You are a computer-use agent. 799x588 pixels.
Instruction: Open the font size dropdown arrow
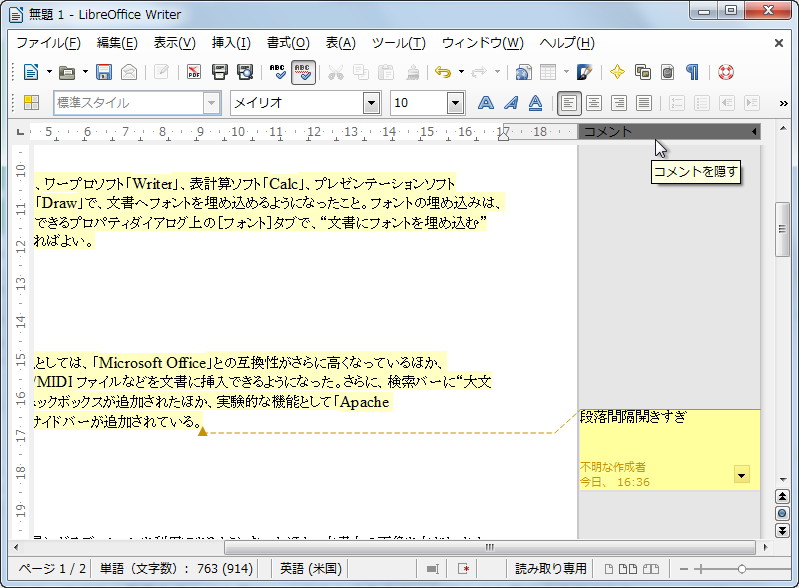coord(456,103)
